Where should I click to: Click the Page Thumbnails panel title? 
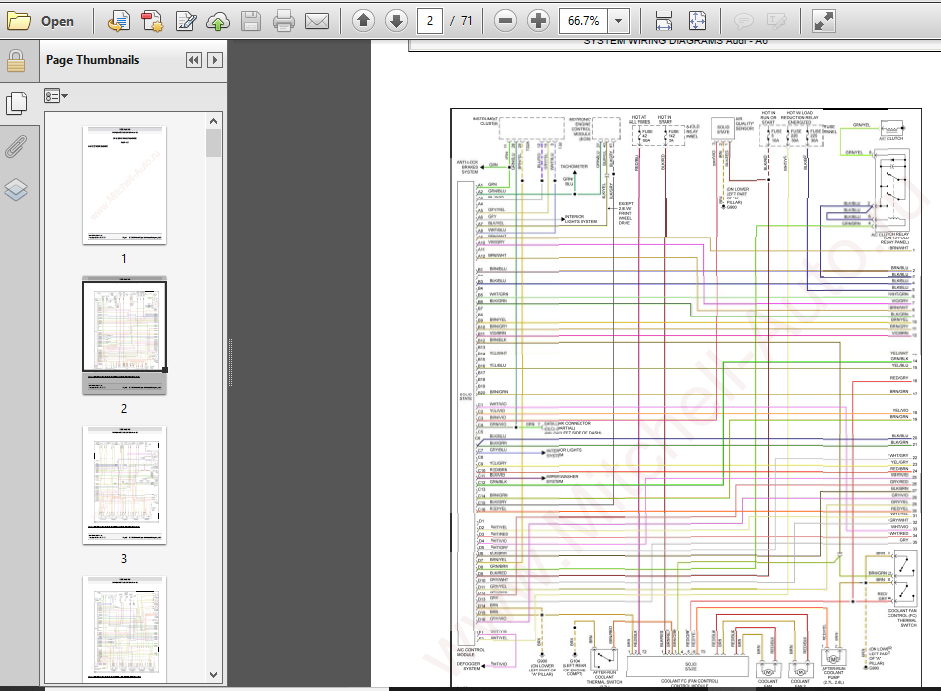(92, 60)
